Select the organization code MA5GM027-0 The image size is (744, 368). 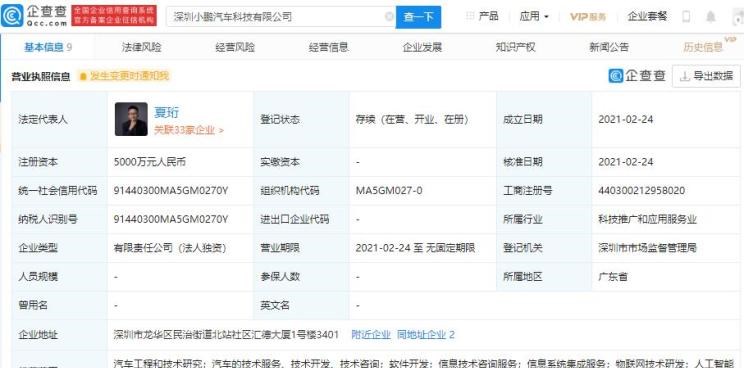pyautogui.click(x=389, y=191)
